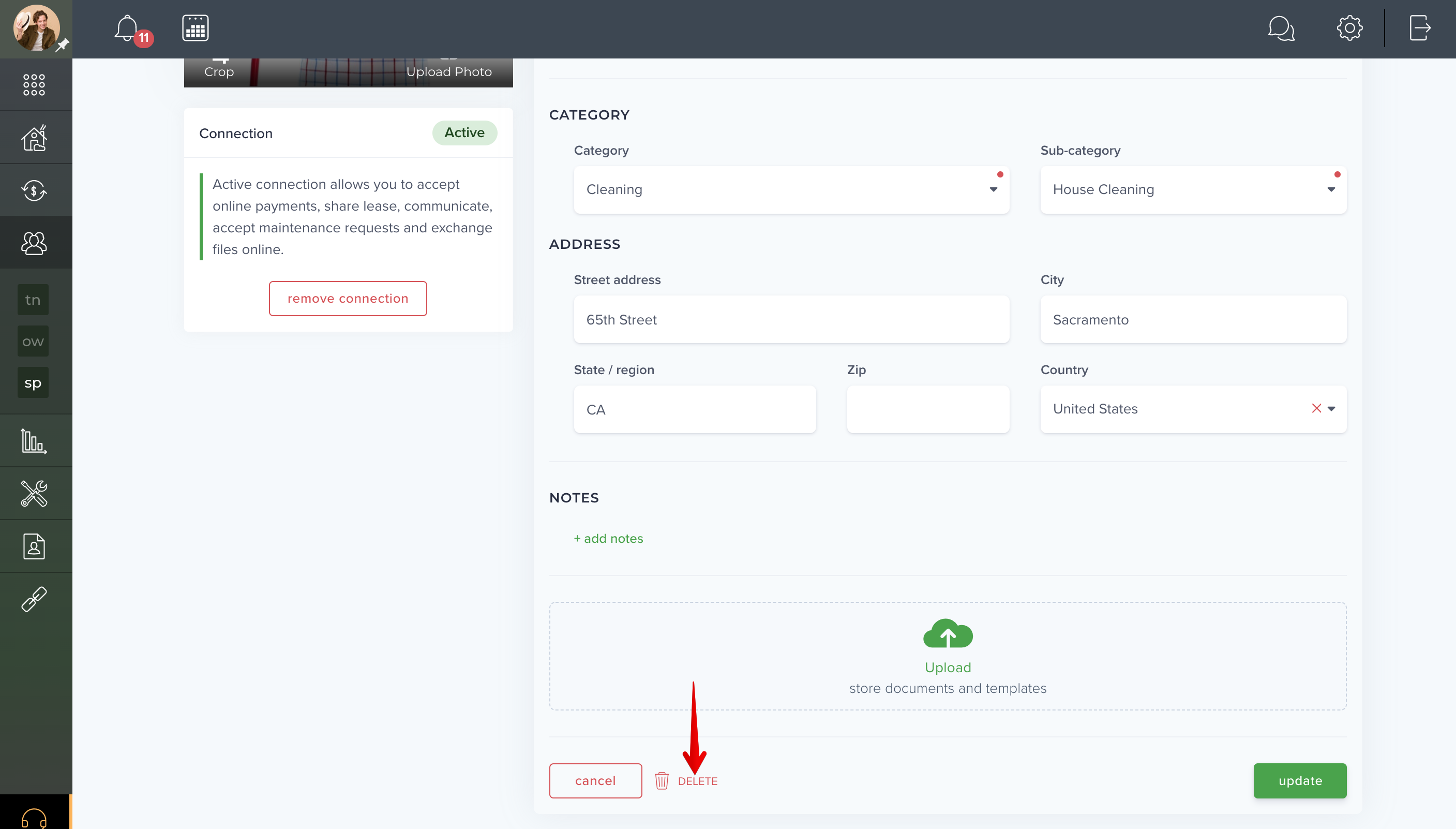Click the State / region field

coord(695,409)
